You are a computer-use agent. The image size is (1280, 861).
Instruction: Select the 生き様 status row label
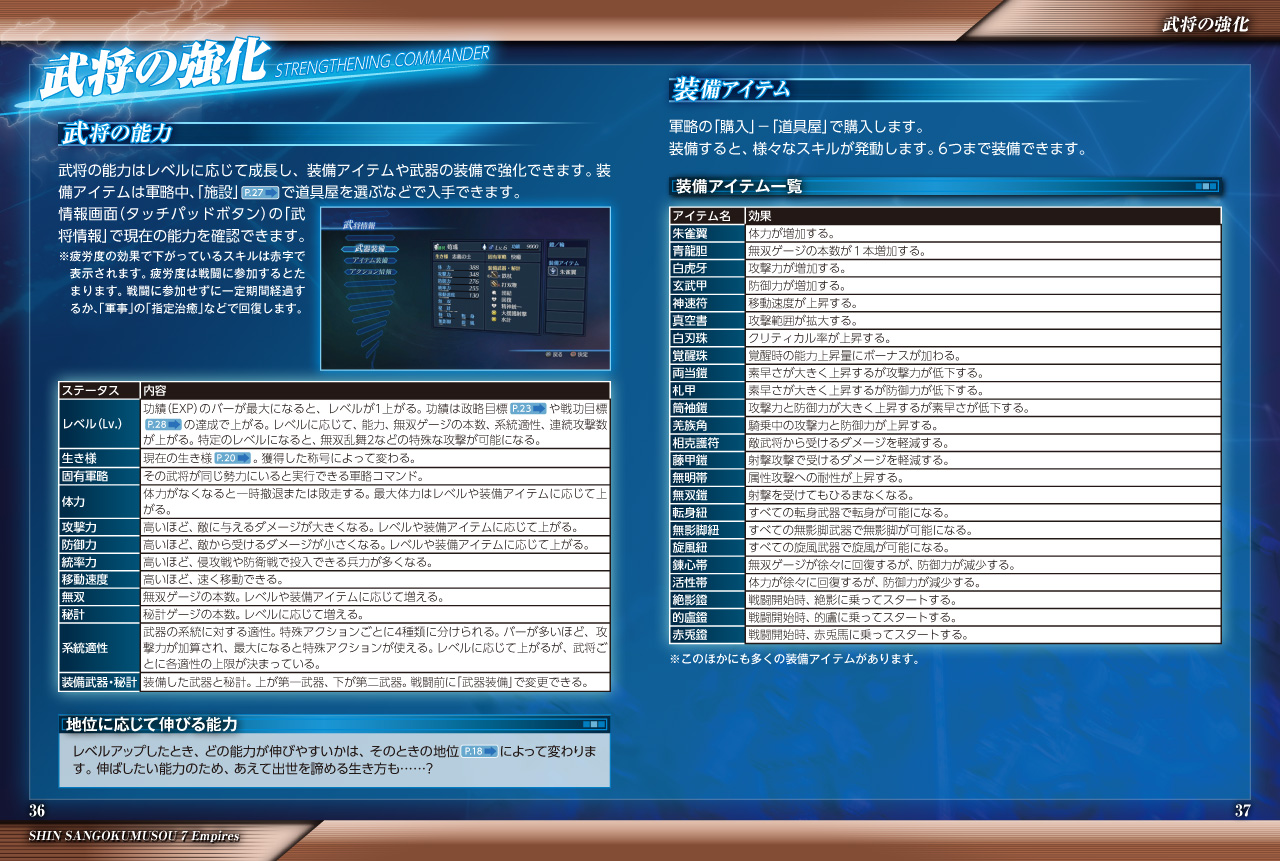point(99,458)
